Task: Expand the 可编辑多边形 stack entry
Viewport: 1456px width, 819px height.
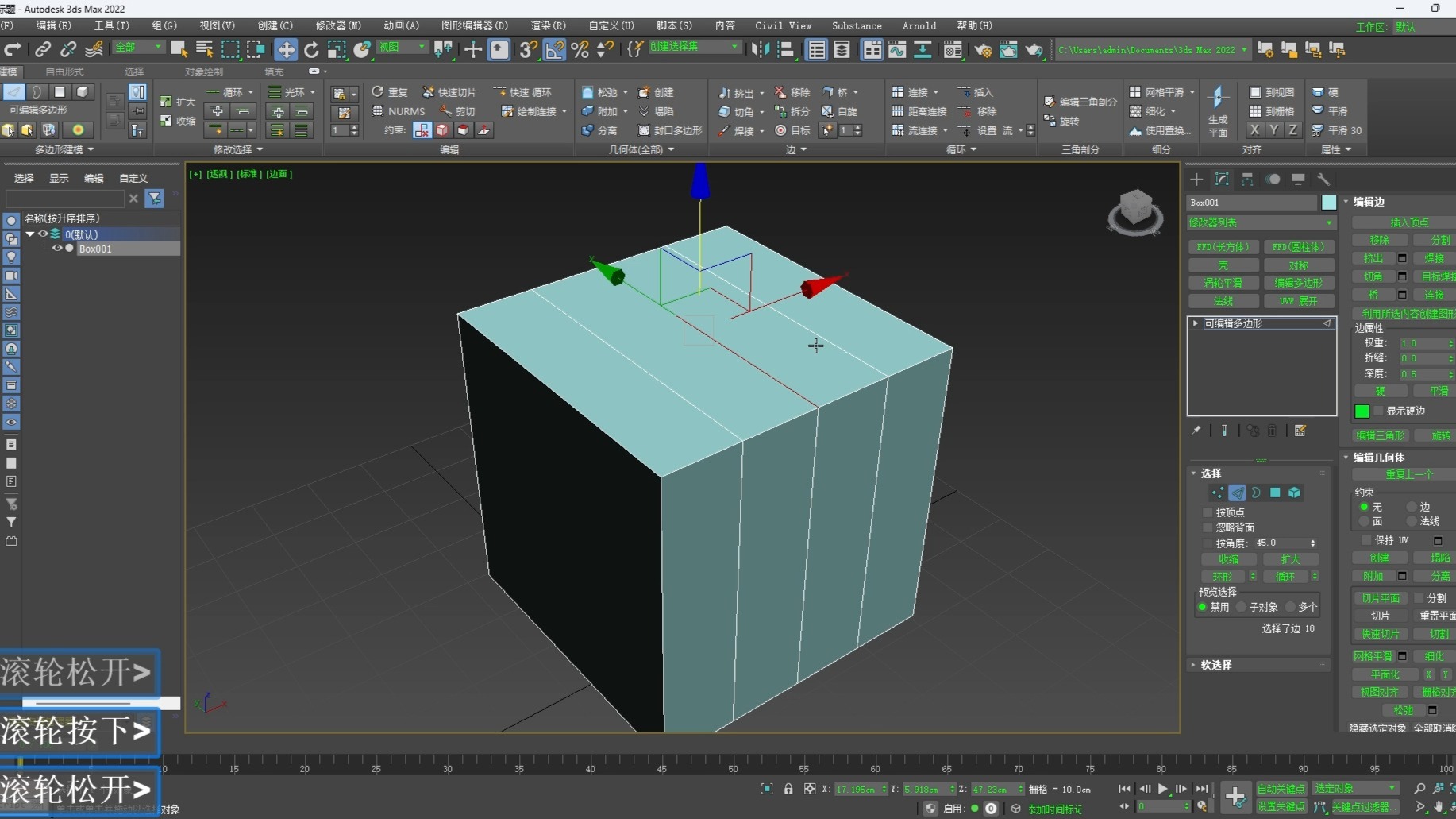Action: tap(1196, 323)
